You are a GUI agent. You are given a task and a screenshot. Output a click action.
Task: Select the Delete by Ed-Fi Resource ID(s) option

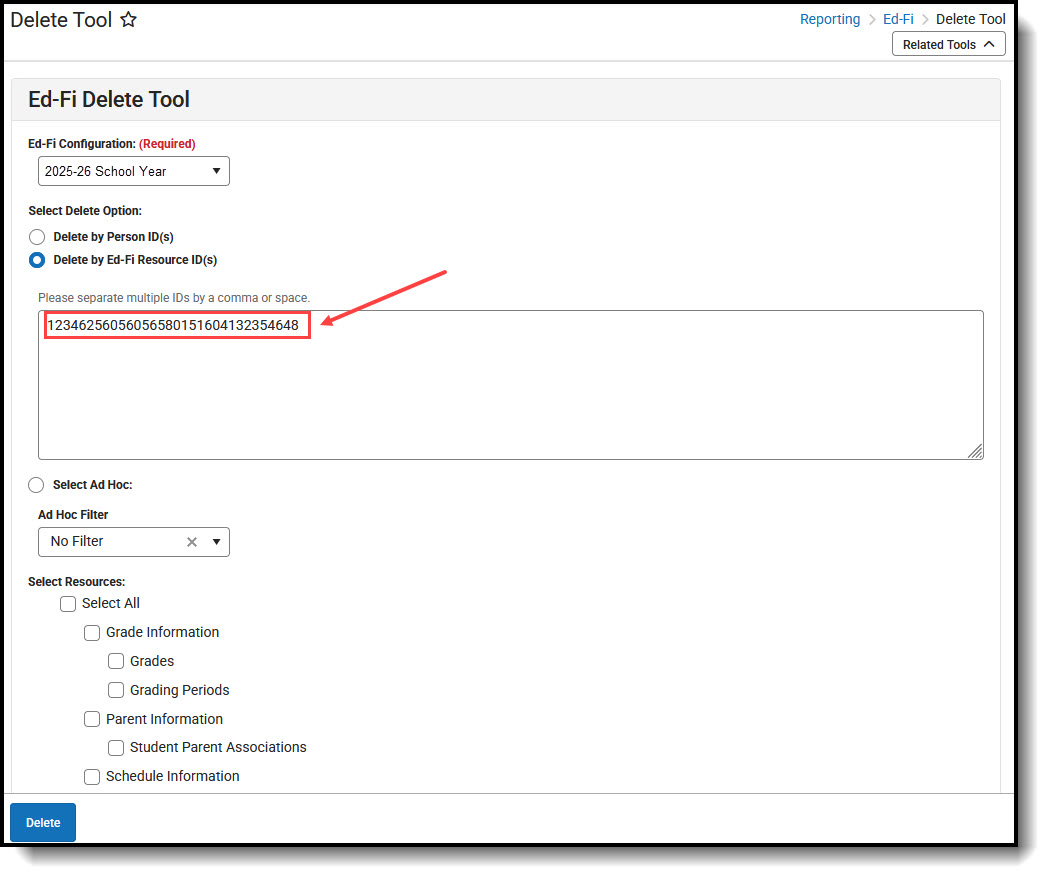(37, 260)
